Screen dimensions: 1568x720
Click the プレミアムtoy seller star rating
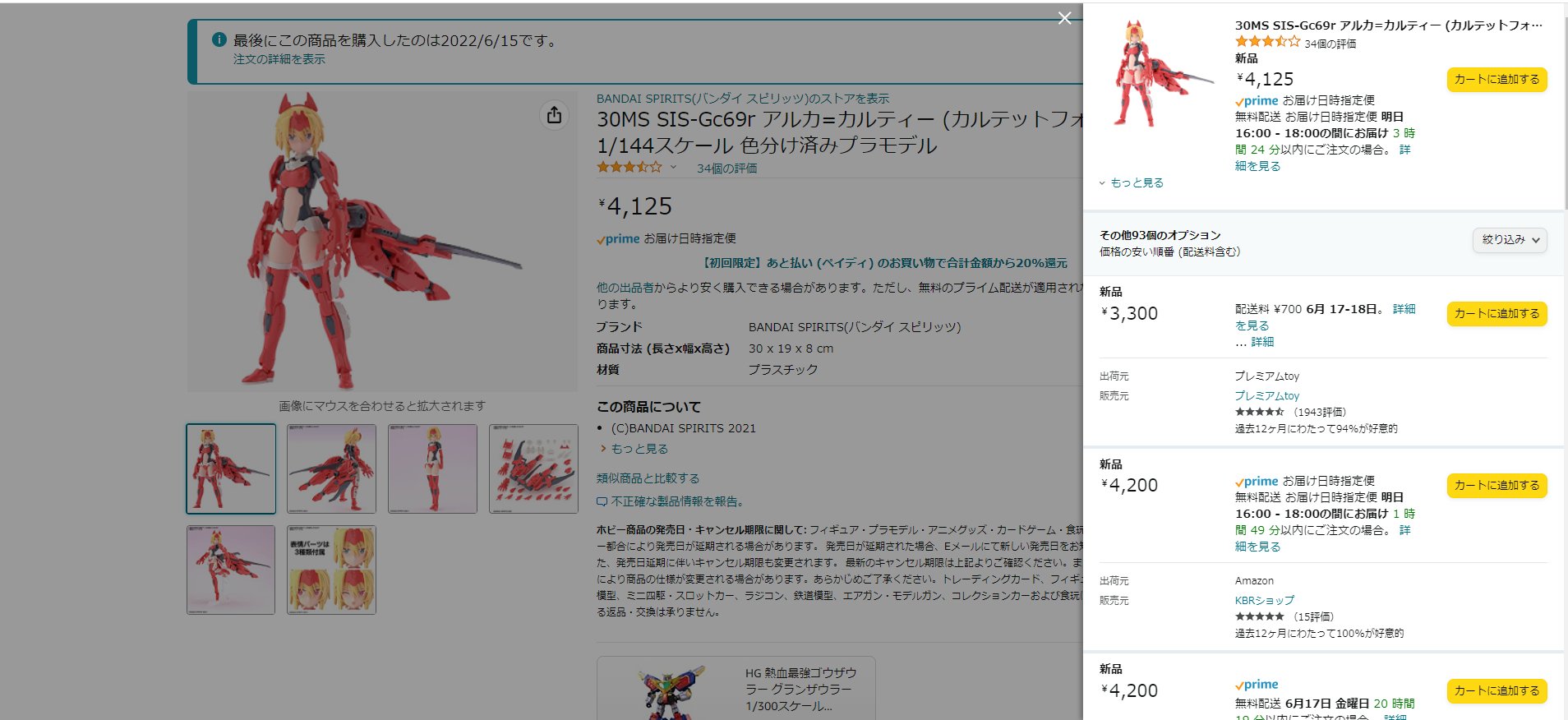1259,412
